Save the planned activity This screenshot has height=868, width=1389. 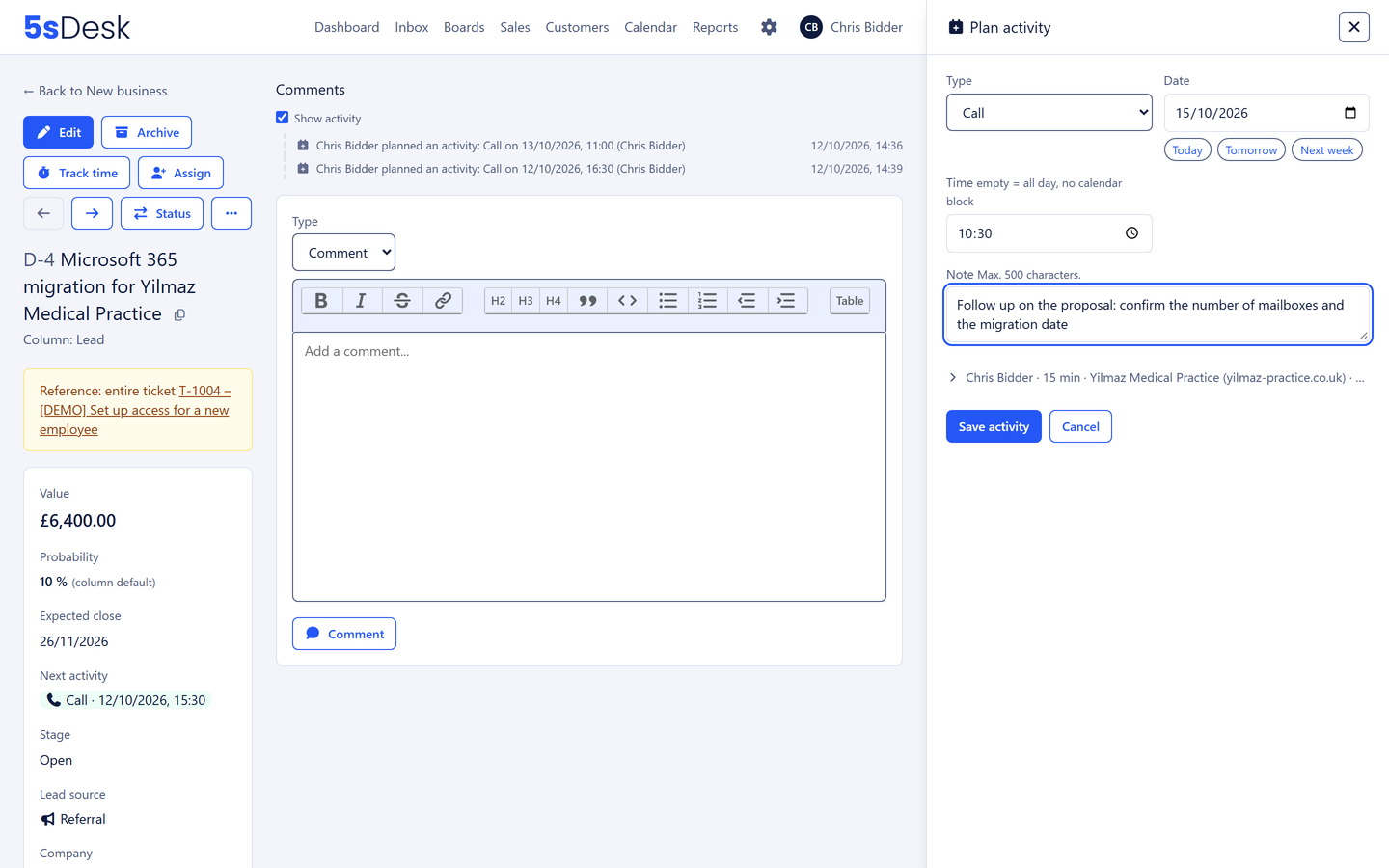(x=994, y=426)
